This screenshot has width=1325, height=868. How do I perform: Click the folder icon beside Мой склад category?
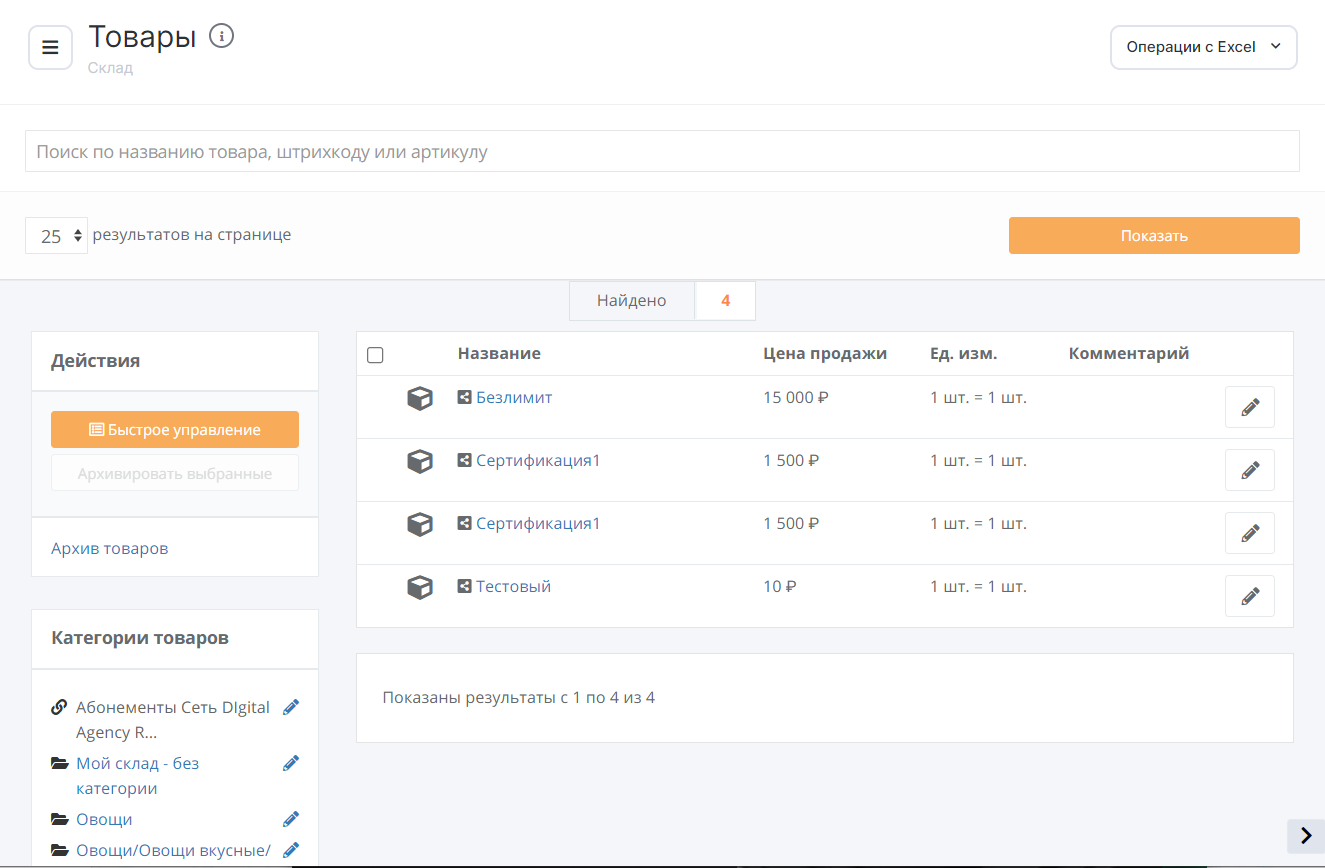[x=59, y=762]
